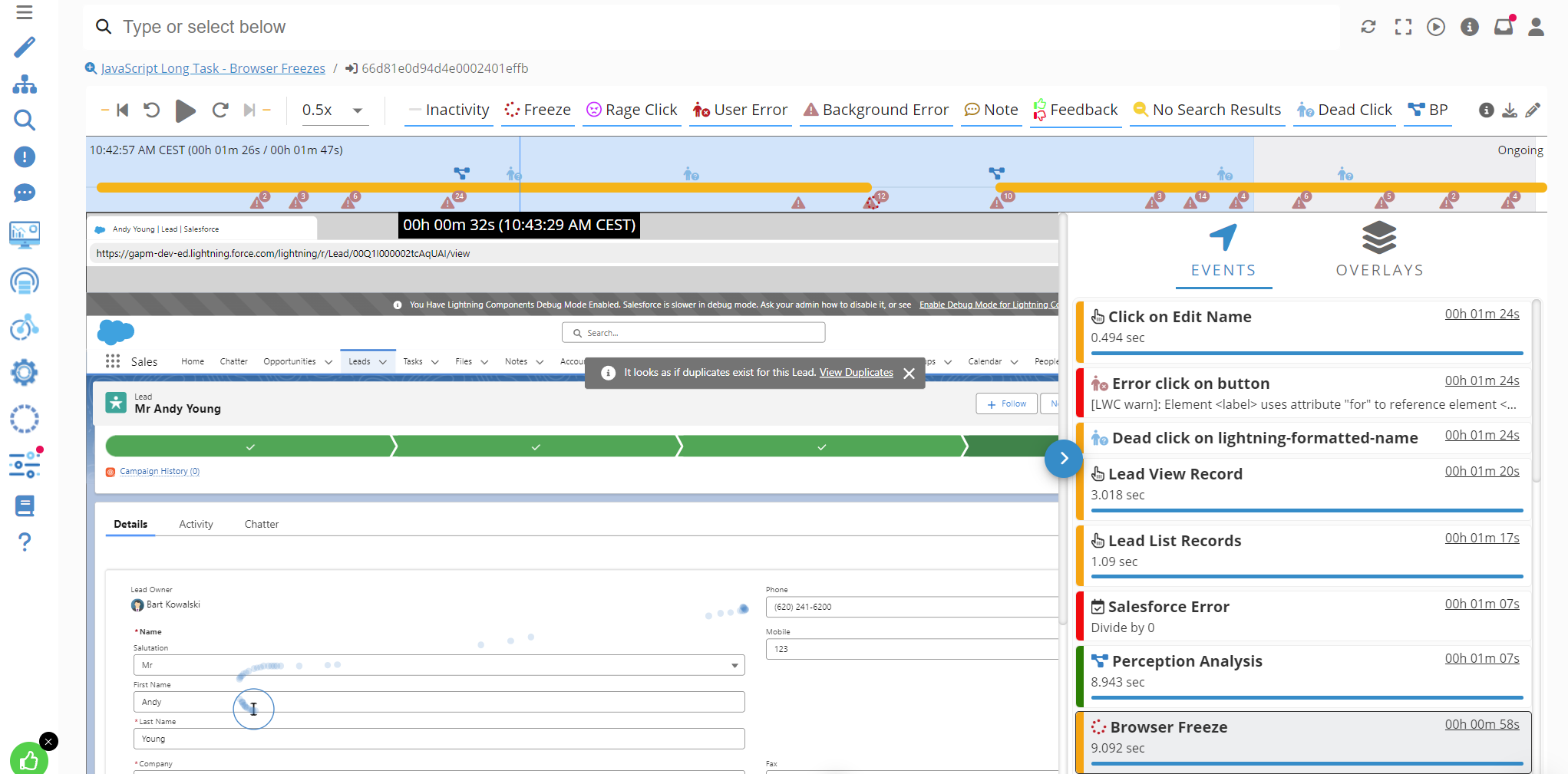Image resolution: width=1568 pixels, height=774 pixels.
Task: Open the search magnifier sidebar icon
Action: tap(25, 120)
